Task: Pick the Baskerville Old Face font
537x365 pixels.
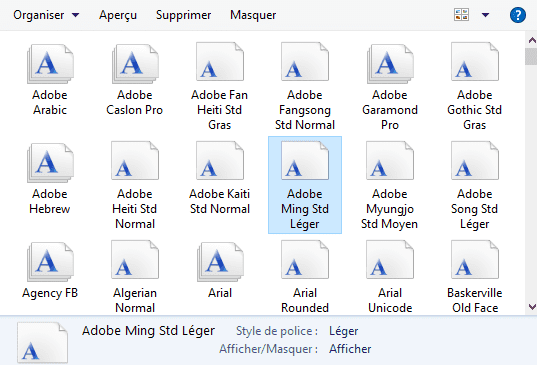Action: coord(475,277)
